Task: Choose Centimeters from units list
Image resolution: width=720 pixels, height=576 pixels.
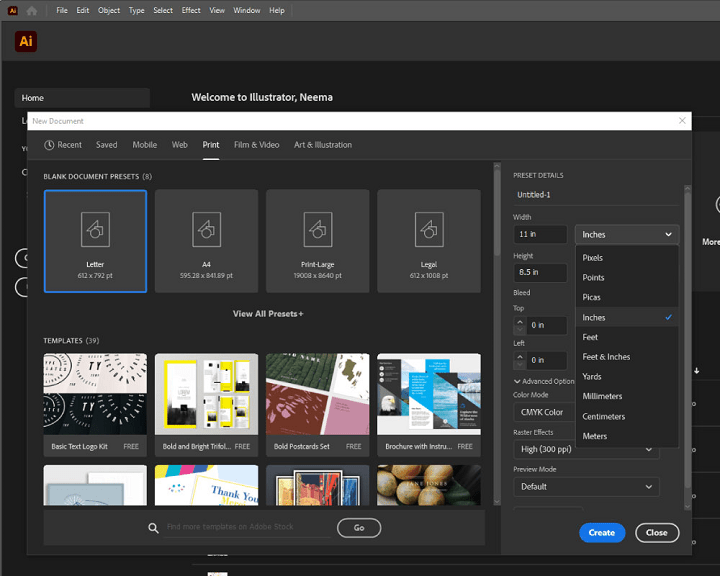Action: point(627,417)
